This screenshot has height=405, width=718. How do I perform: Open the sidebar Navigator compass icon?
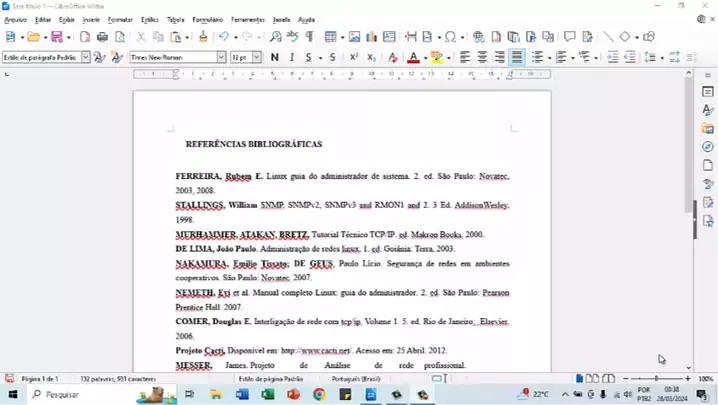point(708,147)
